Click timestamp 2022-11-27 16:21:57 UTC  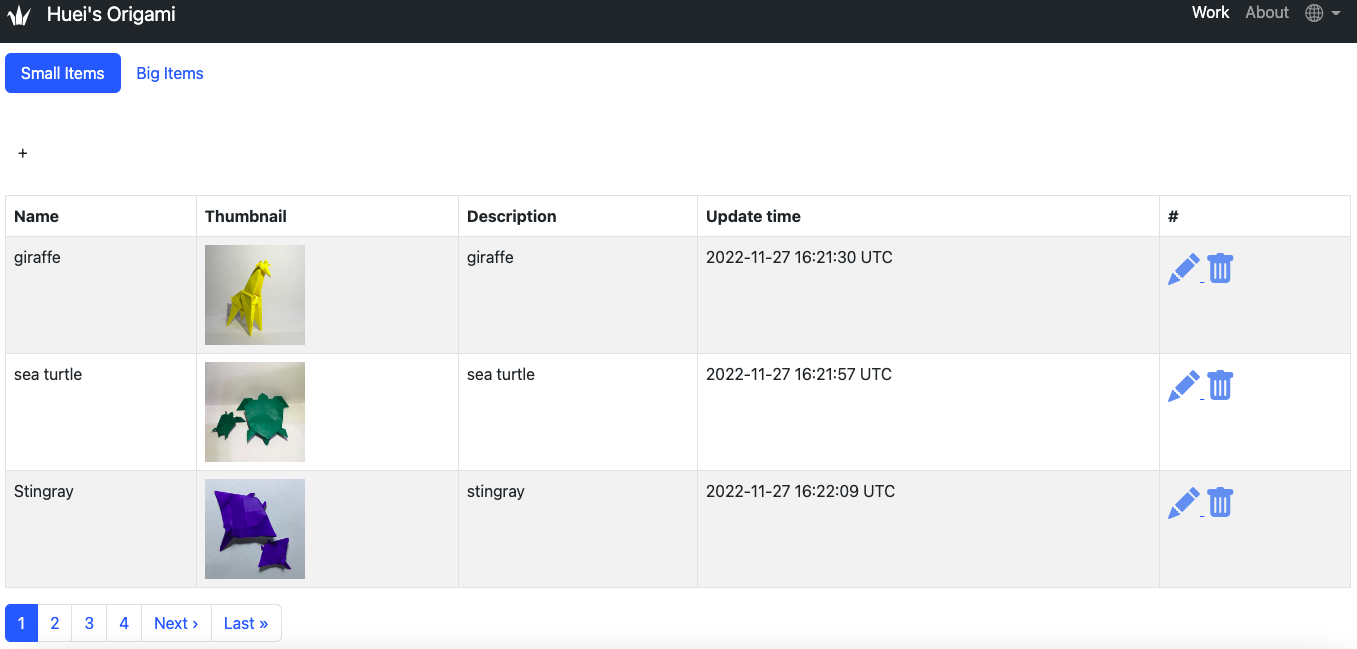point(799,374)
